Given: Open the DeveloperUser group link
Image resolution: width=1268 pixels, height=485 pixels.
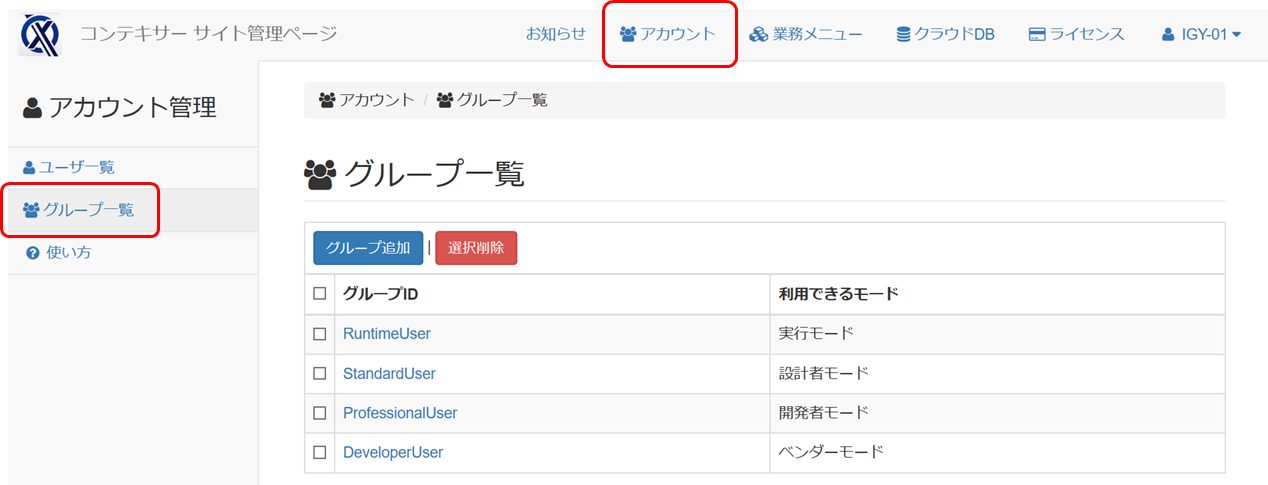Looking at the screenshot, I should pyautogui.click(x=393, y=452).
